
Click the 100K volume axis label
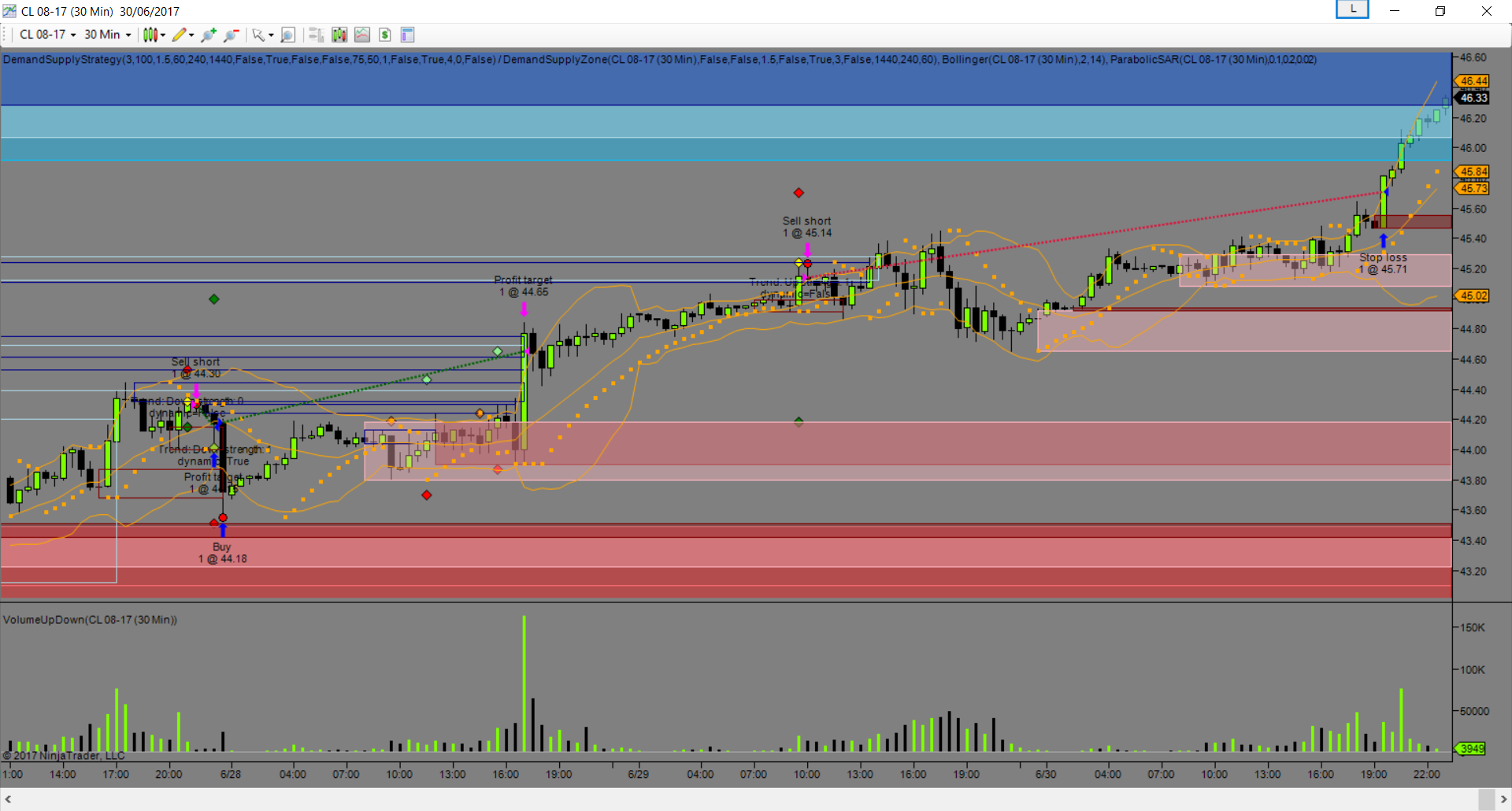[1472, 669]
